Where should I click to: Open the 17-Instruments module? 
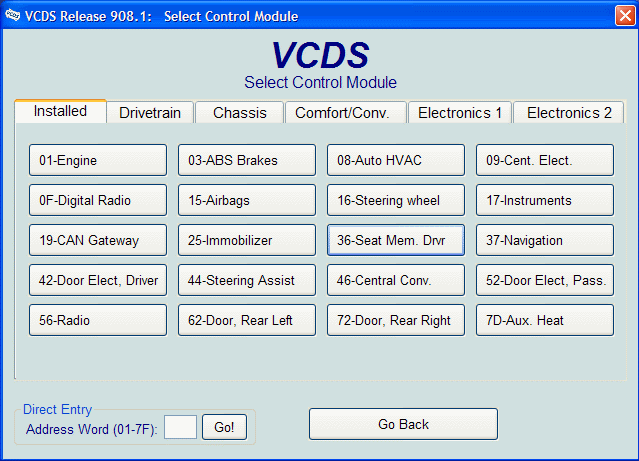tap(545, 200)
